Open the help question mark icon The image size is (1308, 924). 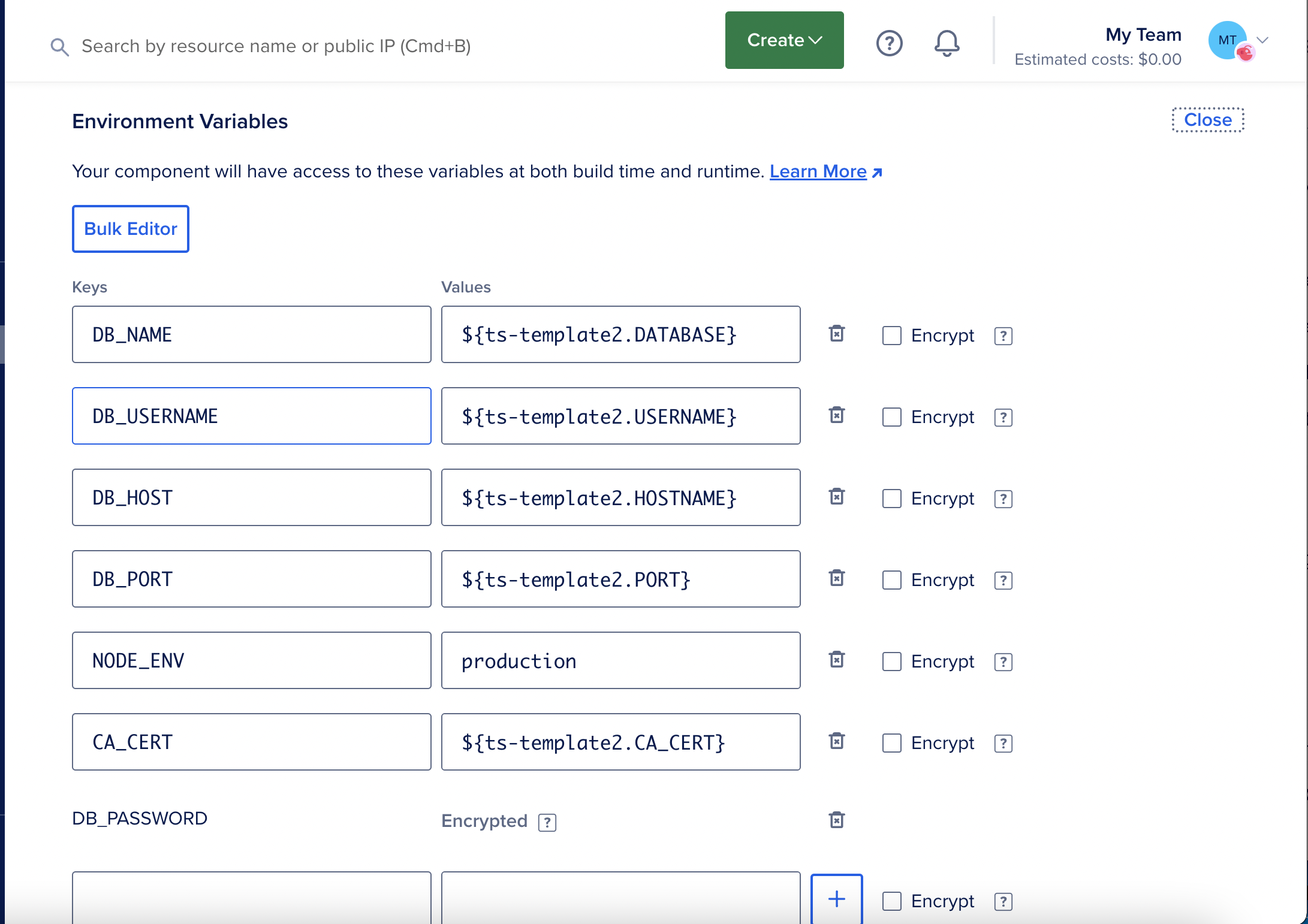click(x=889, y=43)
